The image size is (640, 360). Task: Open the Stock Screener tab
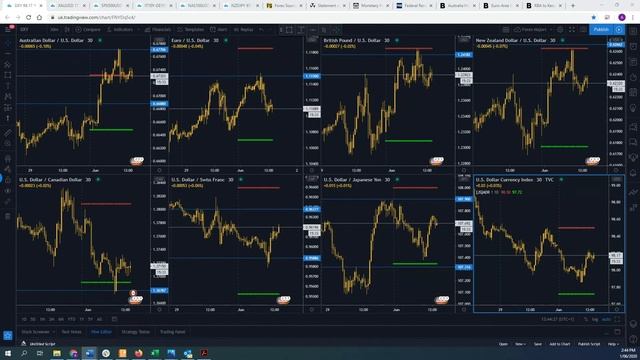(x=35, y=332)
